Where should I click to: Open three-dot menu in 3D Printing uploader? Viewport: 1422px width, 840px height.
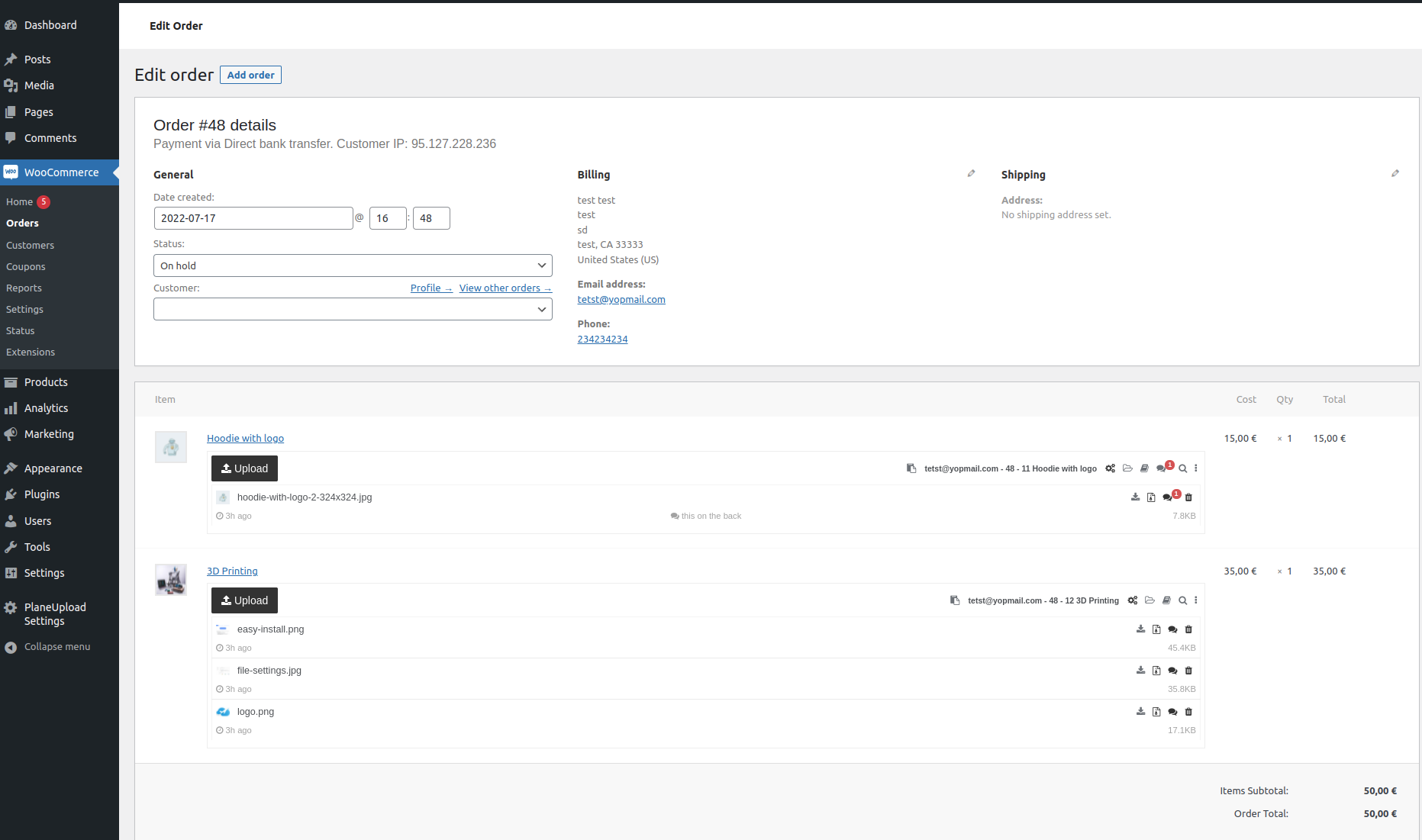tap(1196, 600)
